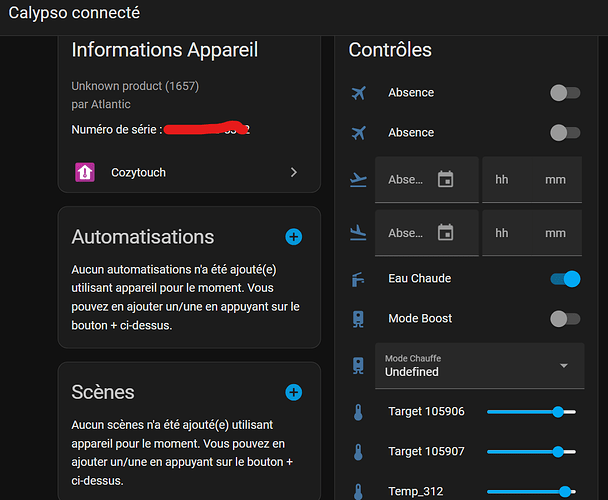Click thermometer icon next to Target 105906
Screen dimensions: 608x500
coord(358,412)
